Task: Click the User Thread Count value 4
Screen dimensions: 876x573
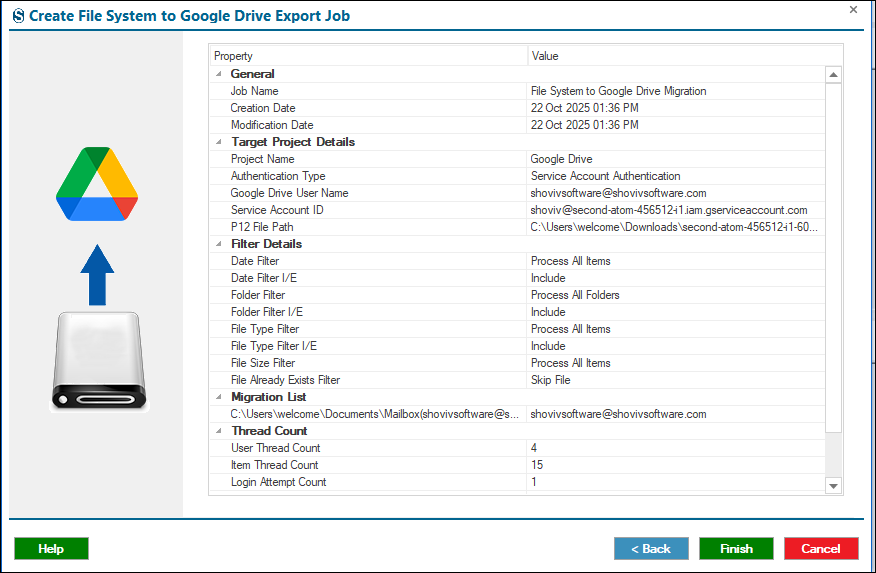Action: pos(534,448)
